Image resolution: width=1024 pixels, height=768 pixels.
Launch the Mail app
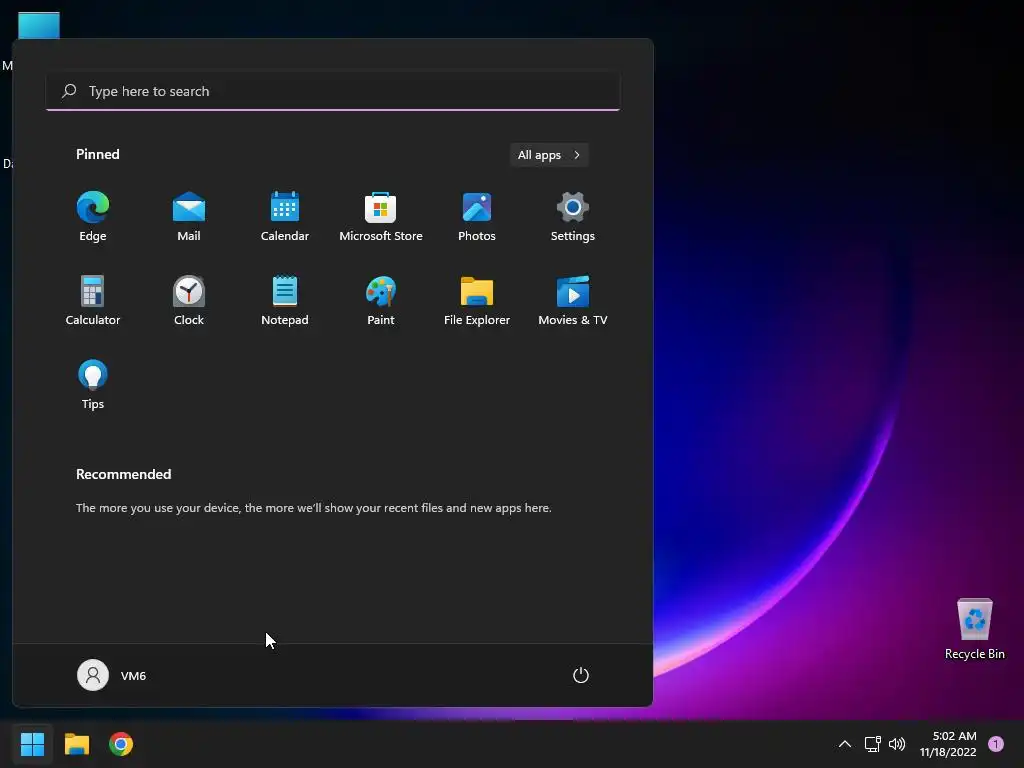[189, 216]
